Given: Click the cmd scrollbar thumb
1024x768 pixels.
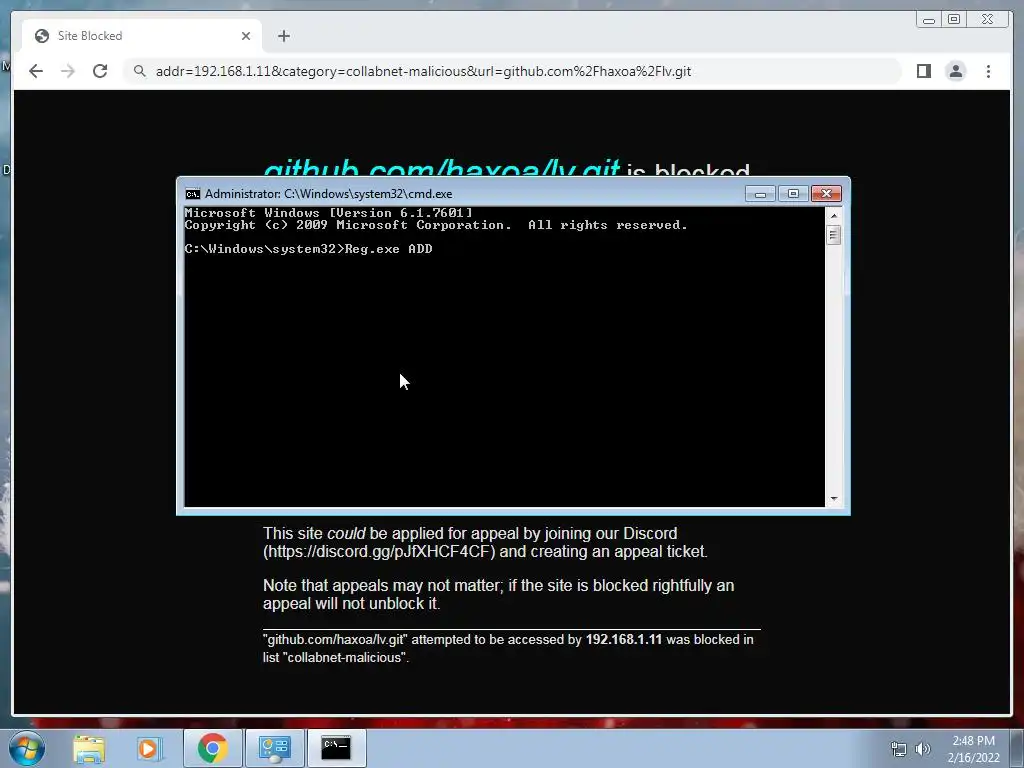Looking at the screenshot, I should [x=833, y=234].
